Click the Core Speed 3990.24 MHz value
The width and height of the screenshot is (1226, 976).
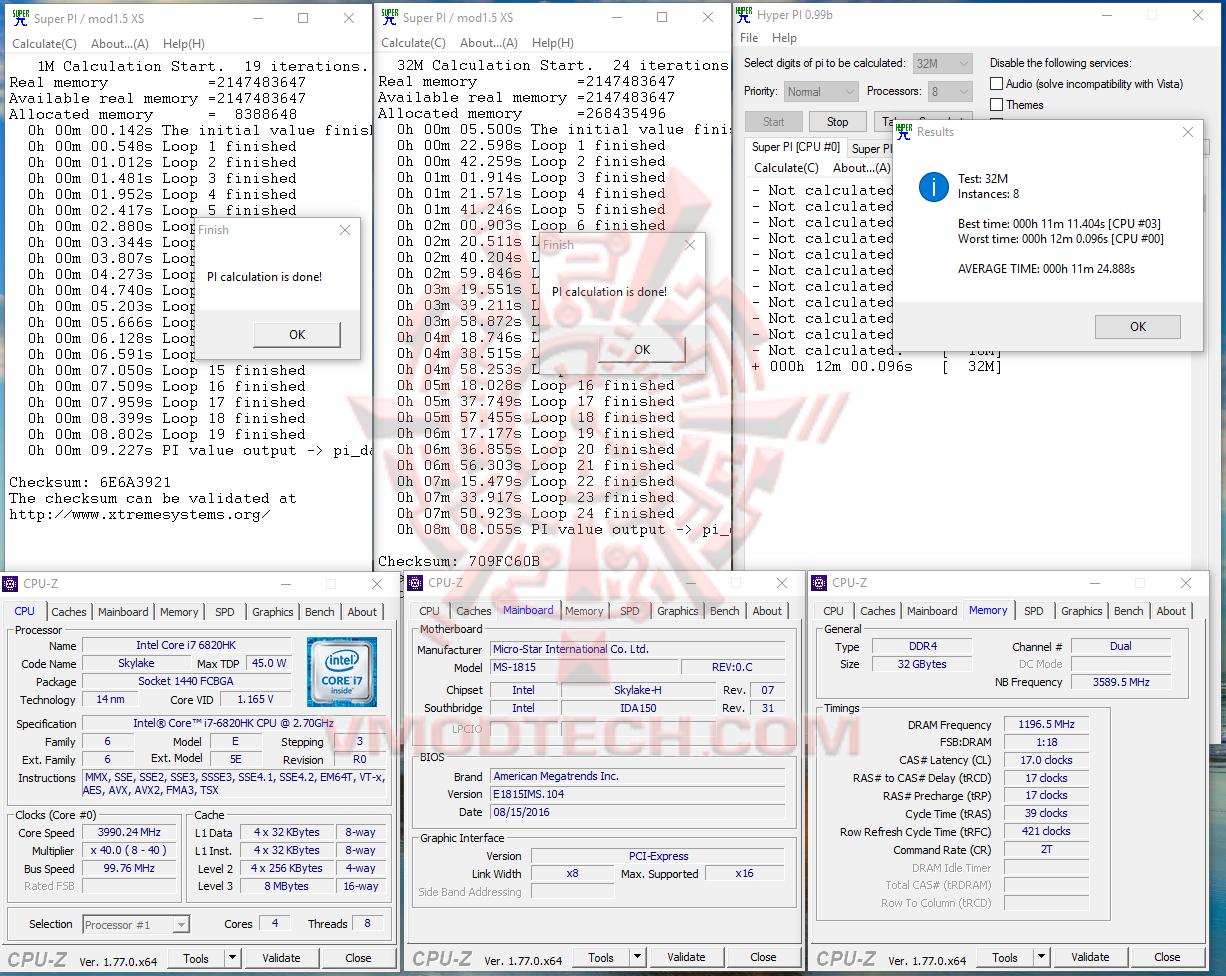click(130, 833)
